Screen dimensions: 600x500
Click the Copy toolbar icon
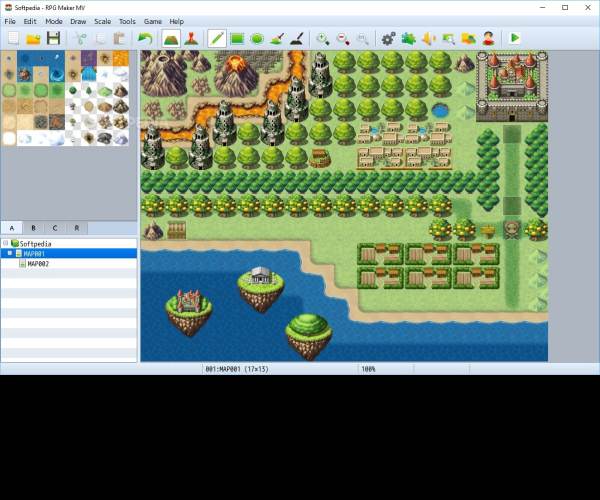tap(100, 38)
